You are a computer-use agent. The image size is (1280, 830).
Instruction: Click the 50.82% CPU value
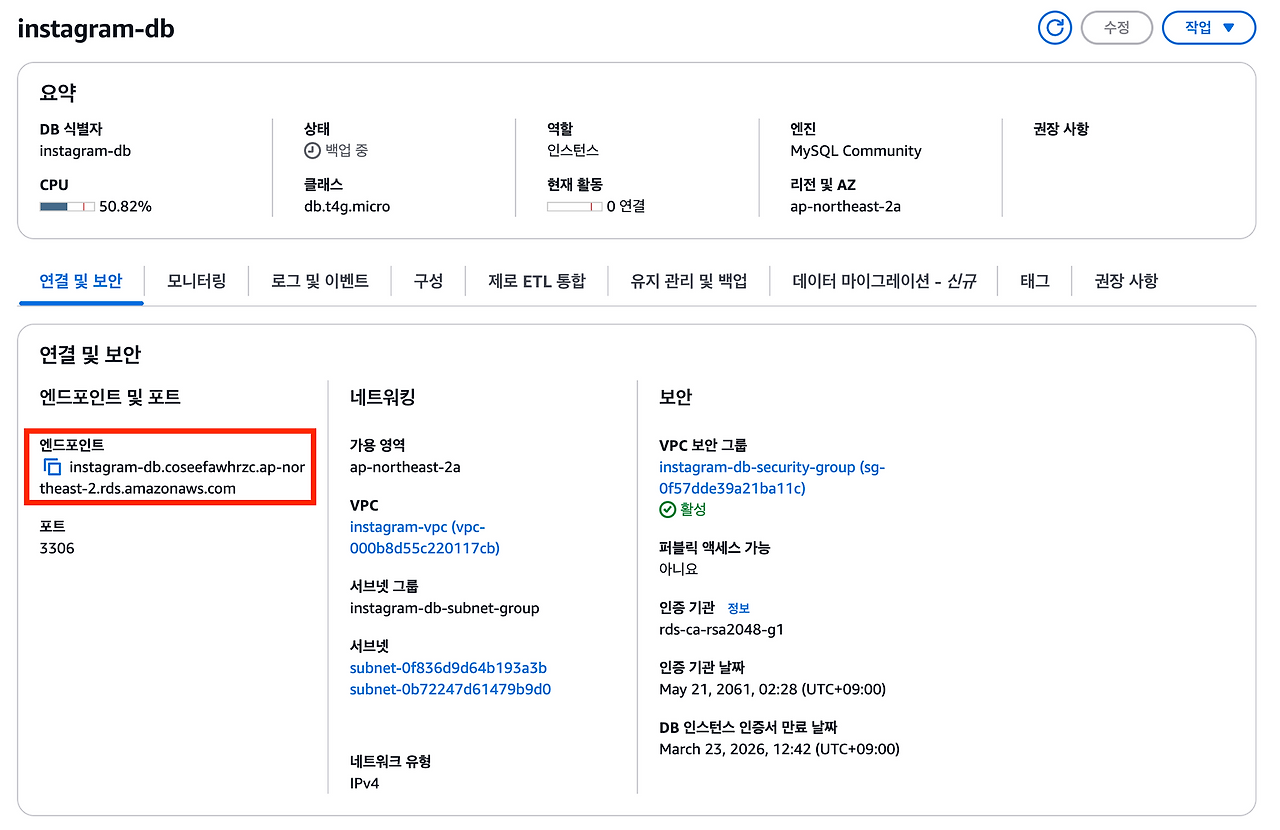(125, 206)
